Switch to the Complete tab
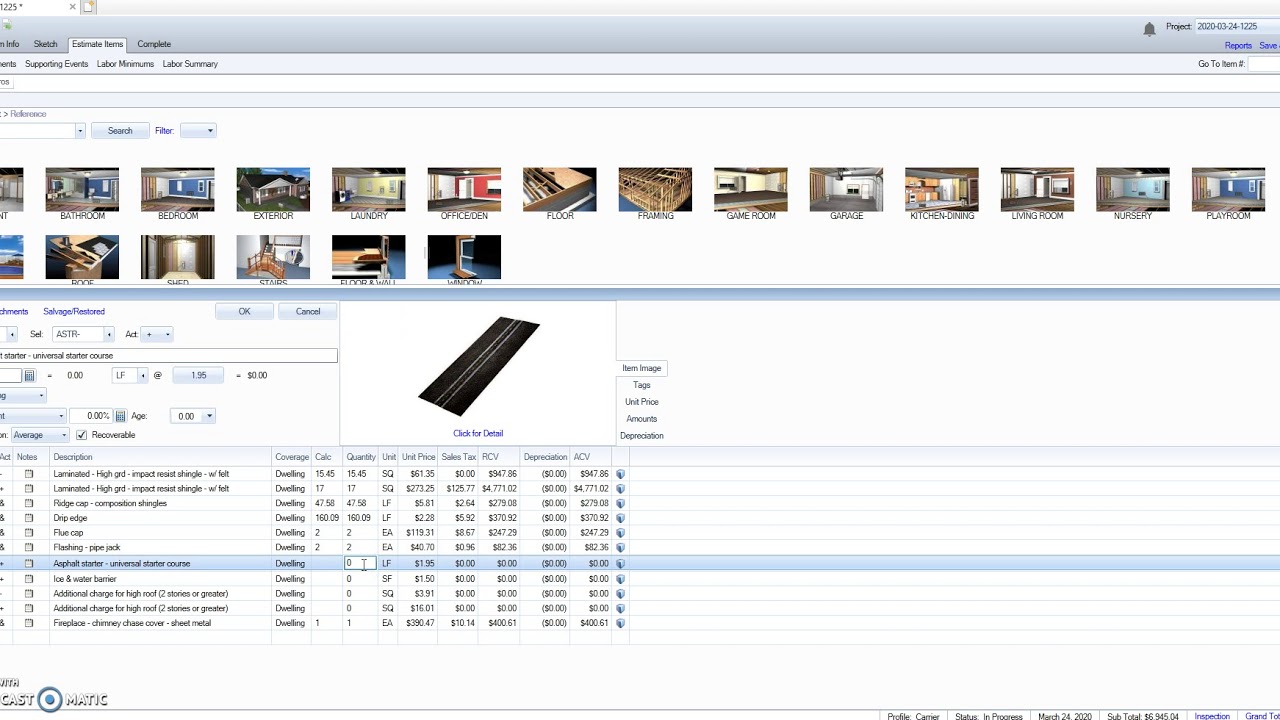The width and height of the screenshot is (1280, 720). tap(154, 44)
